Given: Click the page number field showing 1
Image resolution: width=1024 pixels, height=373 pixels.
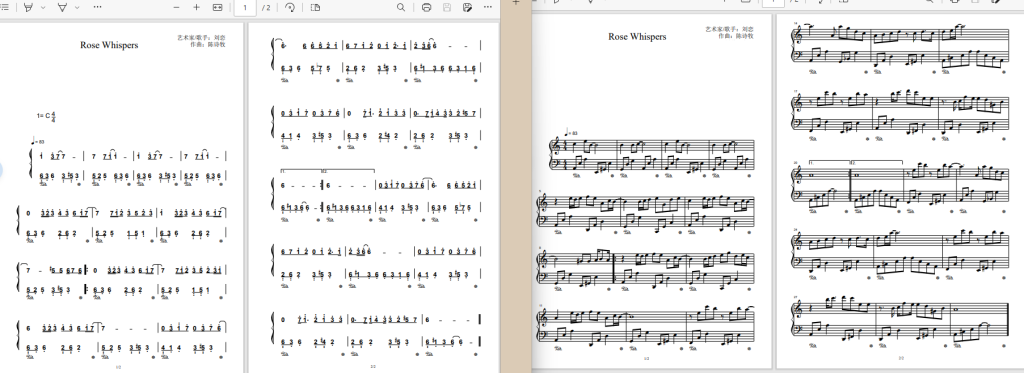Looking at the screenshot, I should [245, 7].
